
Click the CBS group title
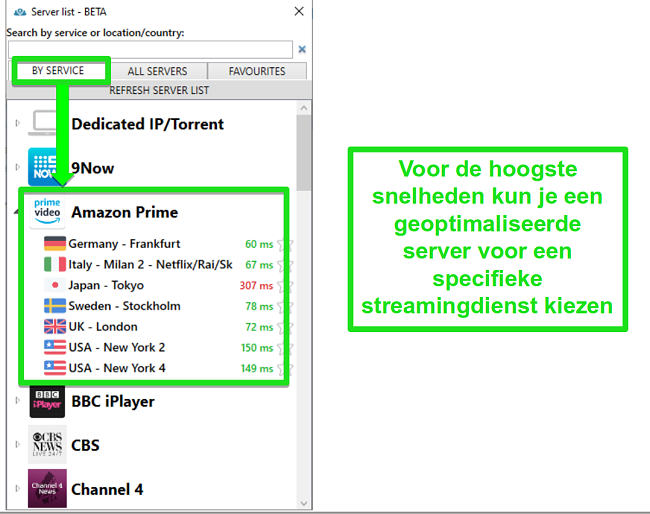pyautogui.click(x=85, y=445)
